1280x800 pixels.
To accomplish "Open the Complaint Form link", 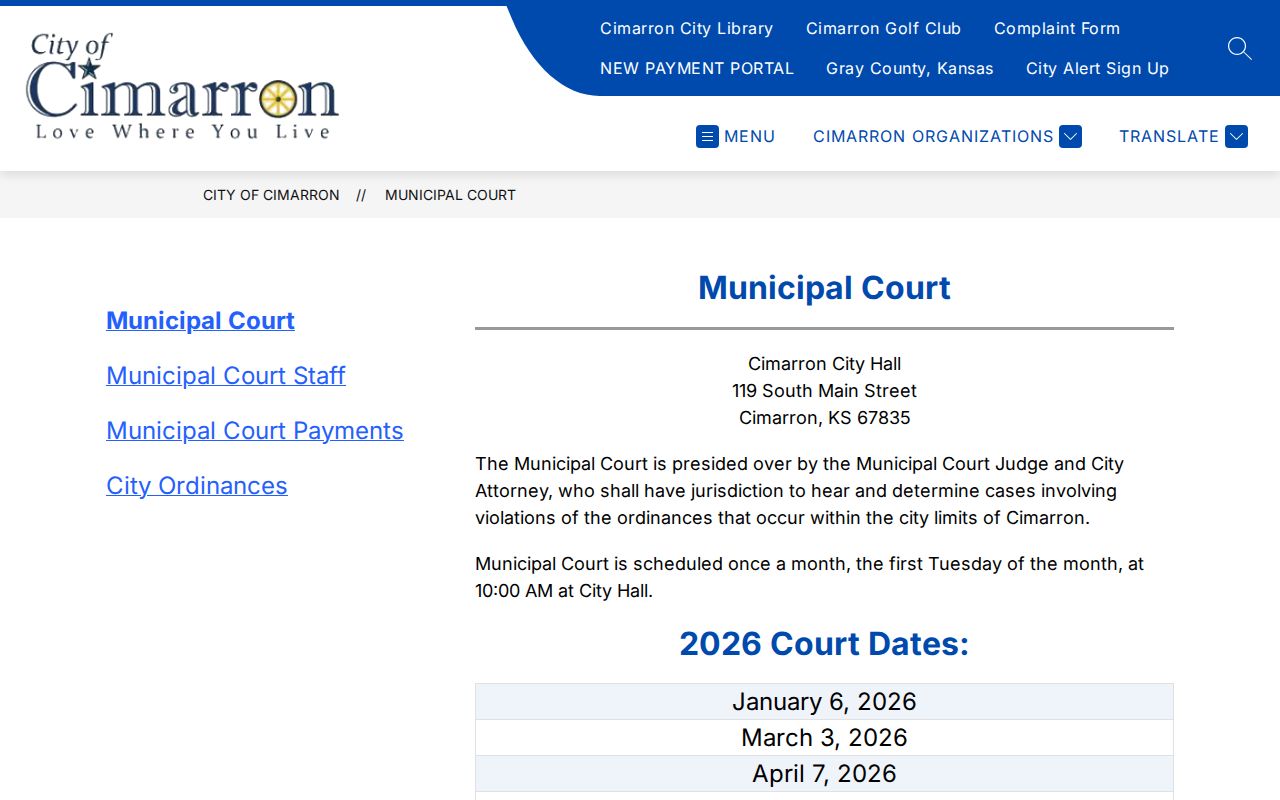I will tap(1057, 28).
